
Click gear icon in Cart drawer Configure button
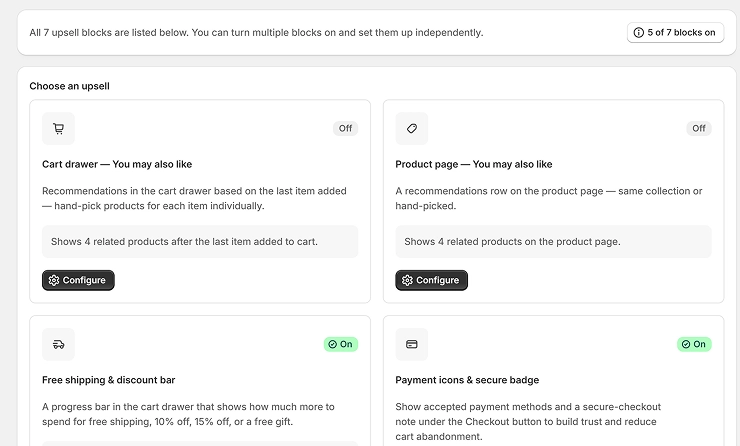(x=54, y=280)
